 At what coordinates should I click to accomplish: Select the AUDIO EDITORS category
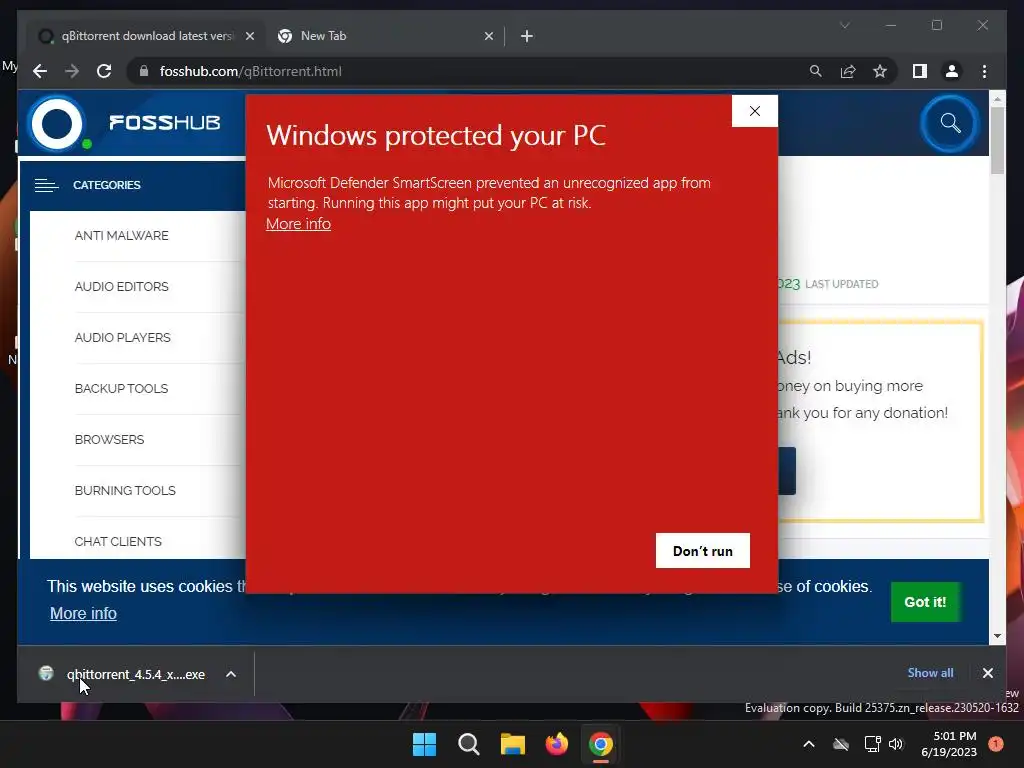121,287
